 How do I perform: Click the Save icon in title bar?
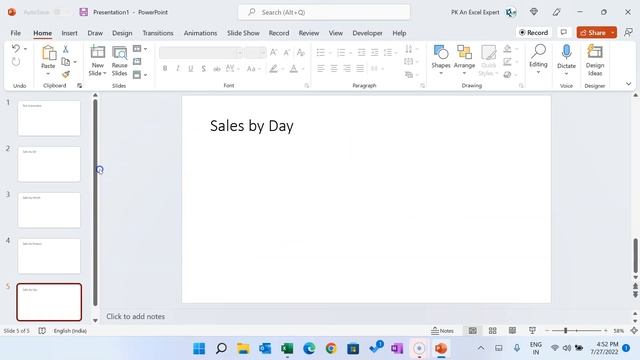click(x=83, y=12)
